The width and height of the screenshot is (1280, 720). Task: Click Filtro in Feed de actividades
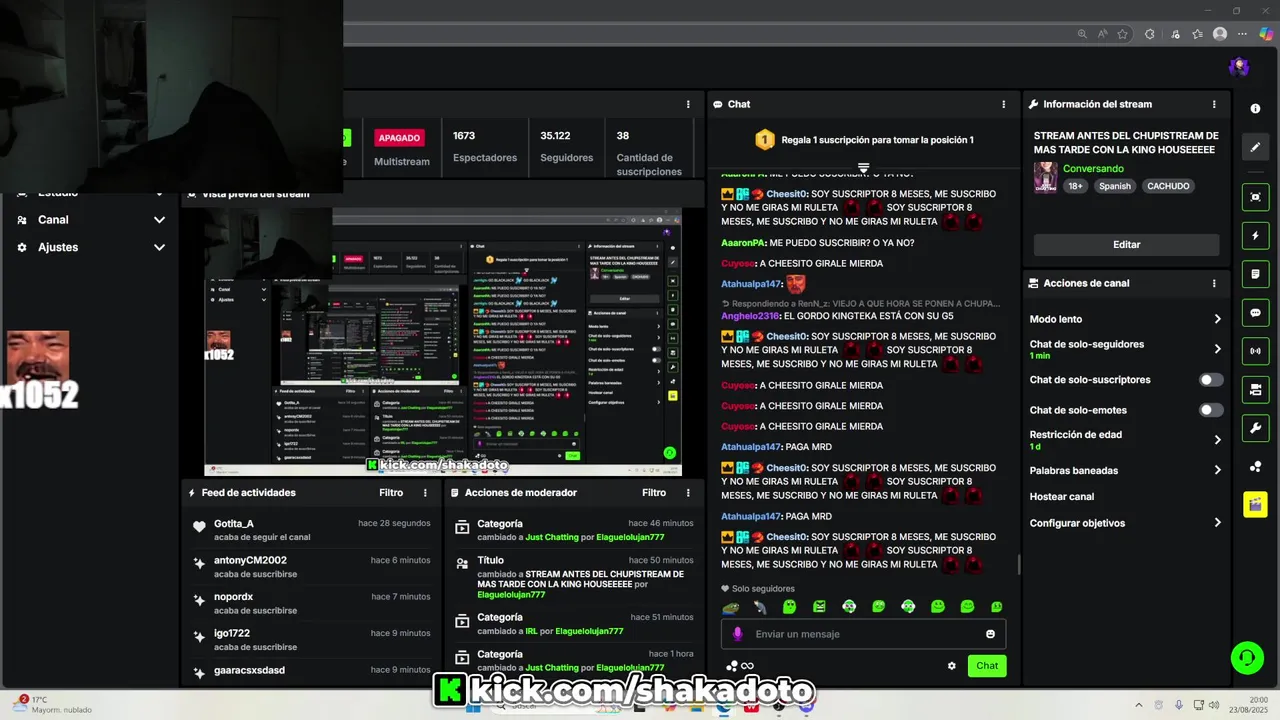point(391,493)
